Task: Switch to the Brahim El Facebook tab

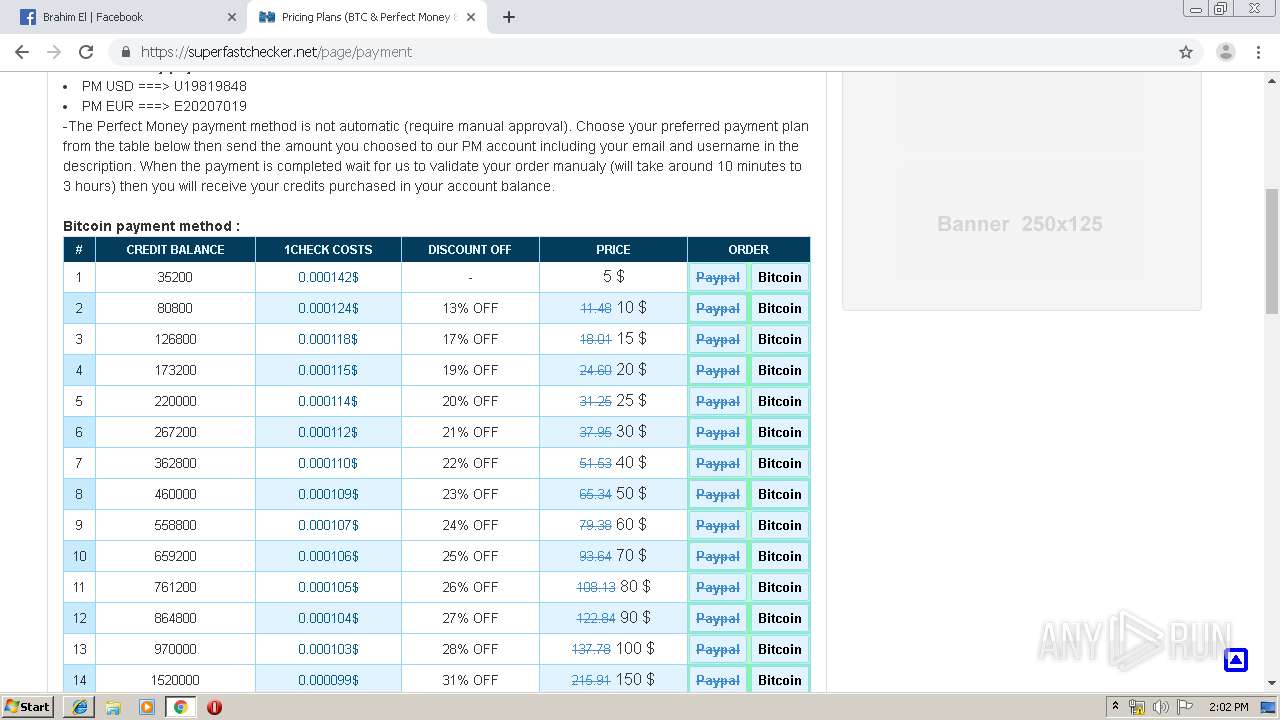Action: point(127,17)
